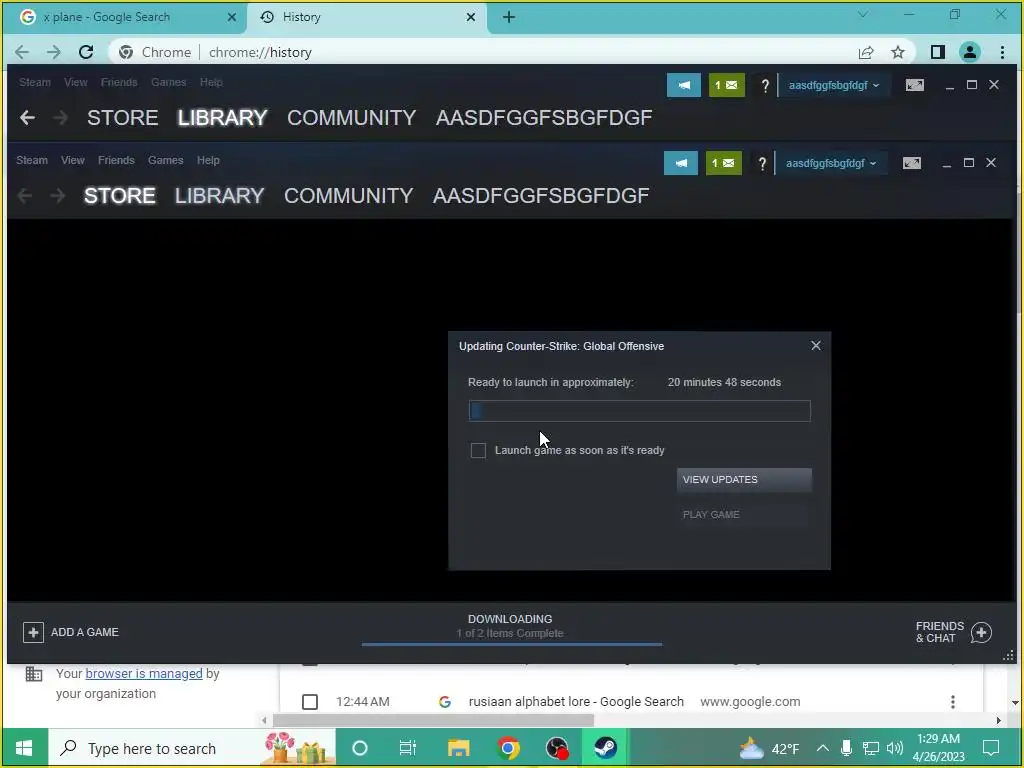This screenshot has width=1024, height=768.
Task: Click the help question mark in rear Steam window
Action: (x=765, y=85)
